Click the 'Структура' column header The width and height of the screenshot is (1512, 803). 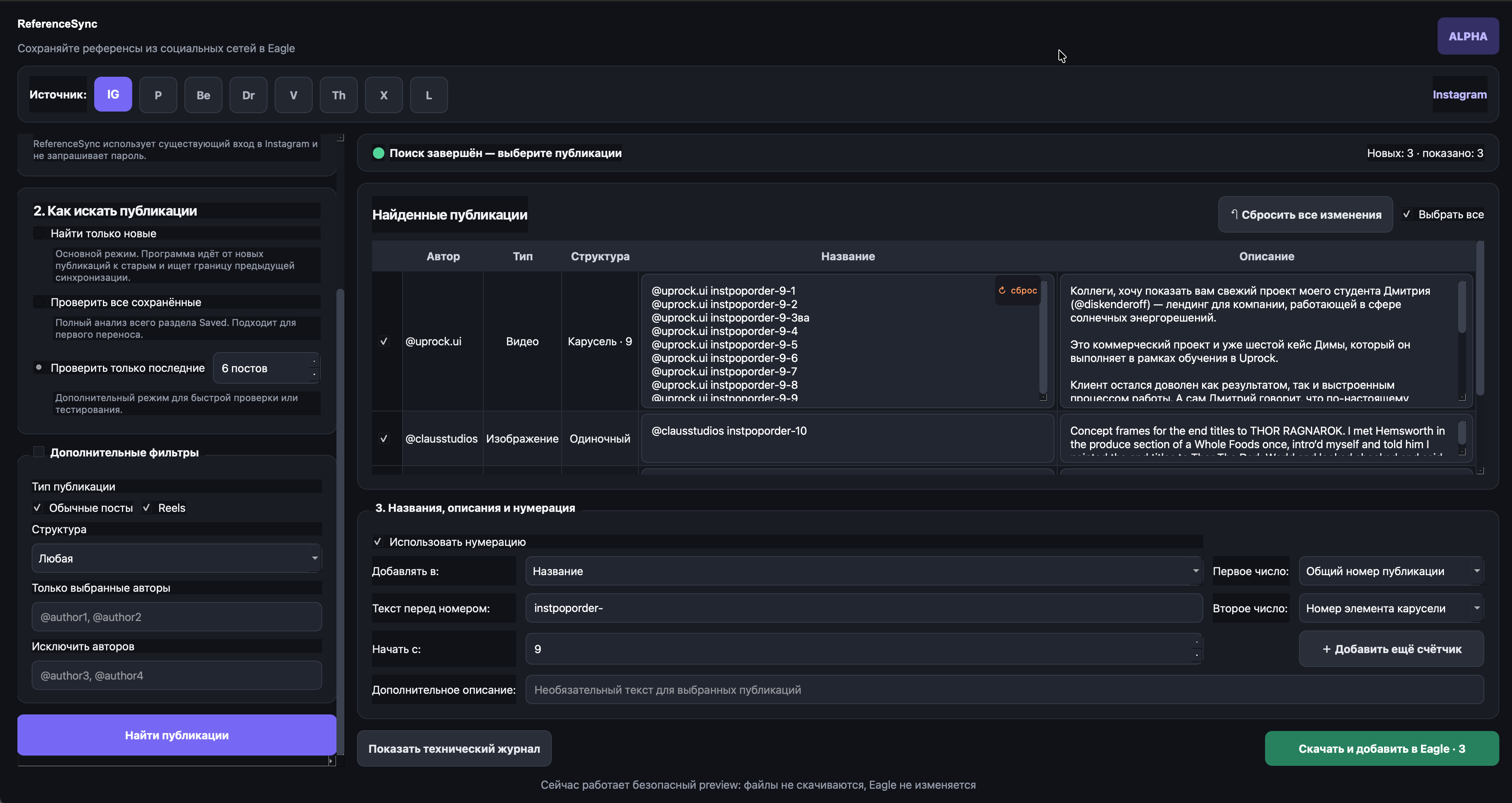[600, 256]
